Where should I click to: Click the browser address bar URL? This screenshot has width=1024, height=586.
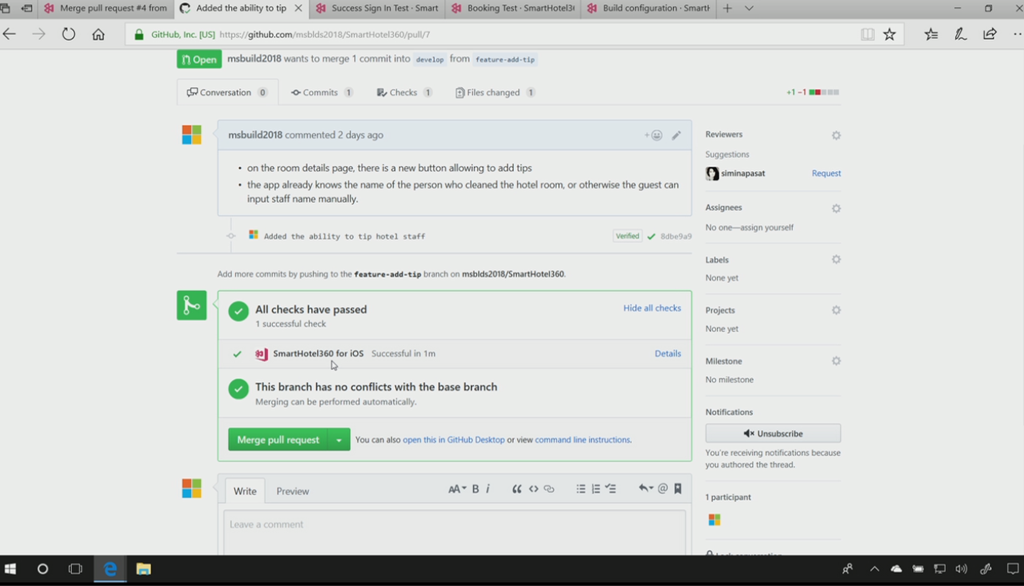coord(325,35)
